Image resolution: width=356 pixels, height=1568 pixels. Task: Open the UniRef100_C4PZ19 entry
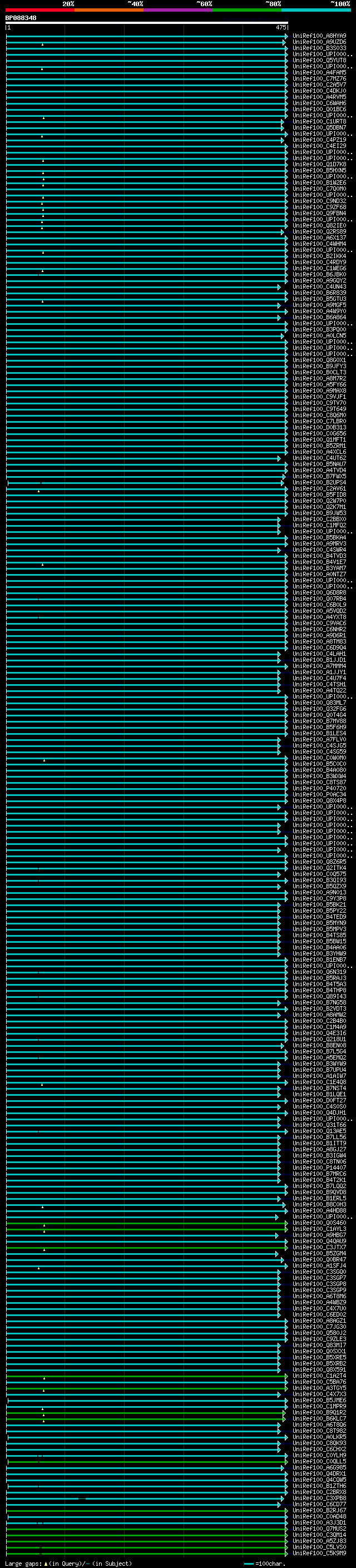pos(319,140)
